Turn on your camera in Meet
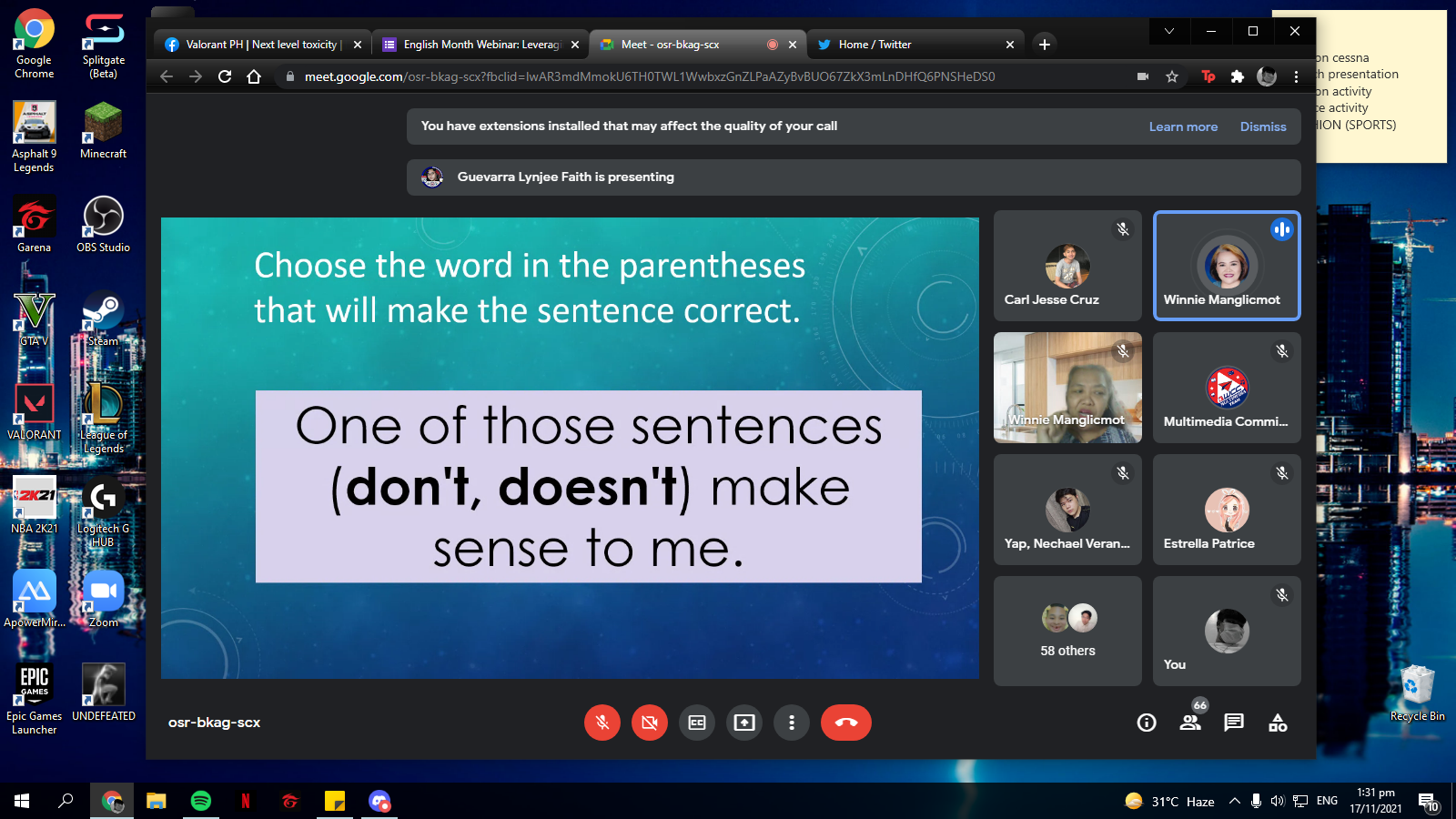 point(650,723)
